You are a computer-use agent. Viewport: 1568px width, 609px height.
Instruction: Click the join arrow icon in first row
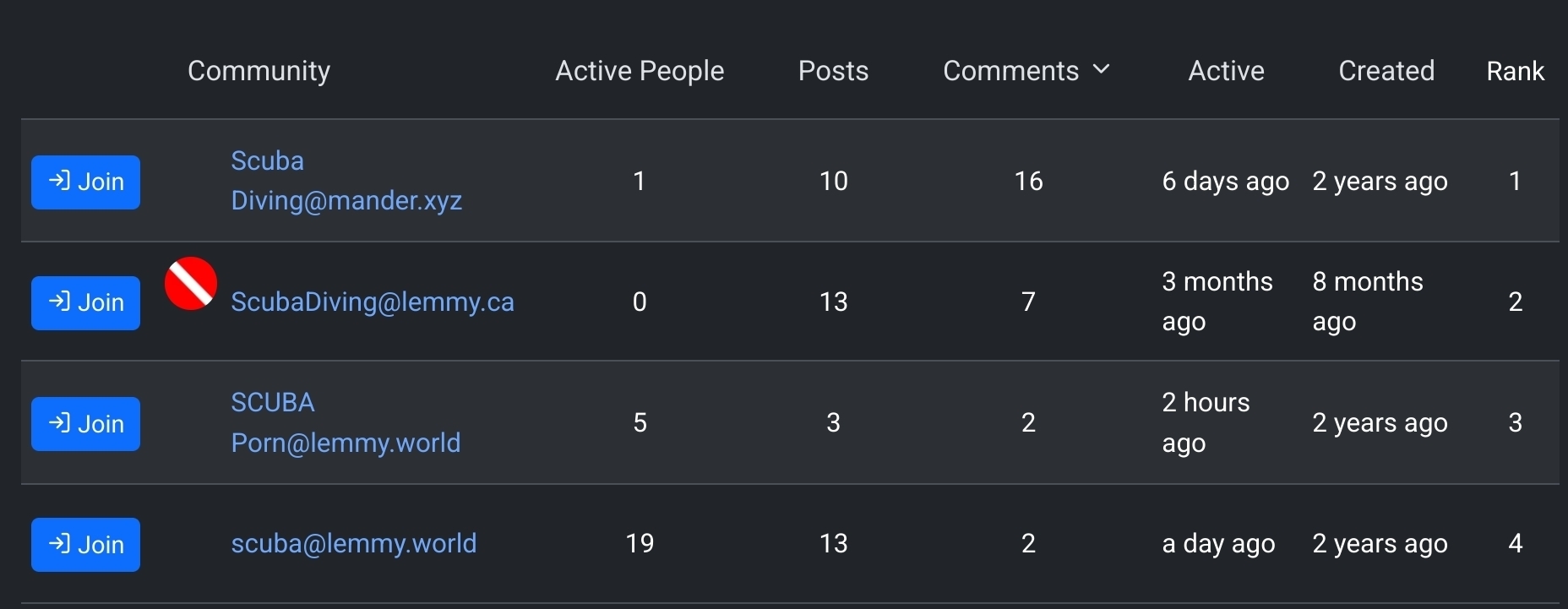click(59, 181)
